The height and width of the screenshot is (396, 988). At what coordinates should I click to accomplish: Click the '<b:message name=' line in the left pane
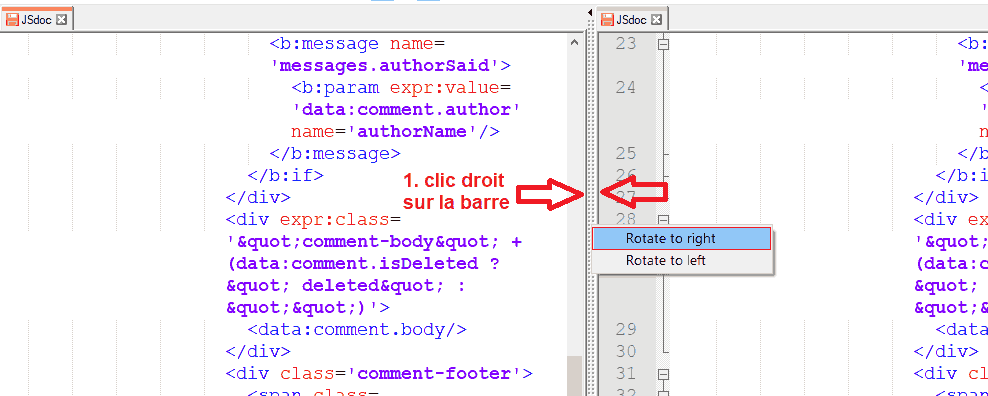tap(357, 44)
